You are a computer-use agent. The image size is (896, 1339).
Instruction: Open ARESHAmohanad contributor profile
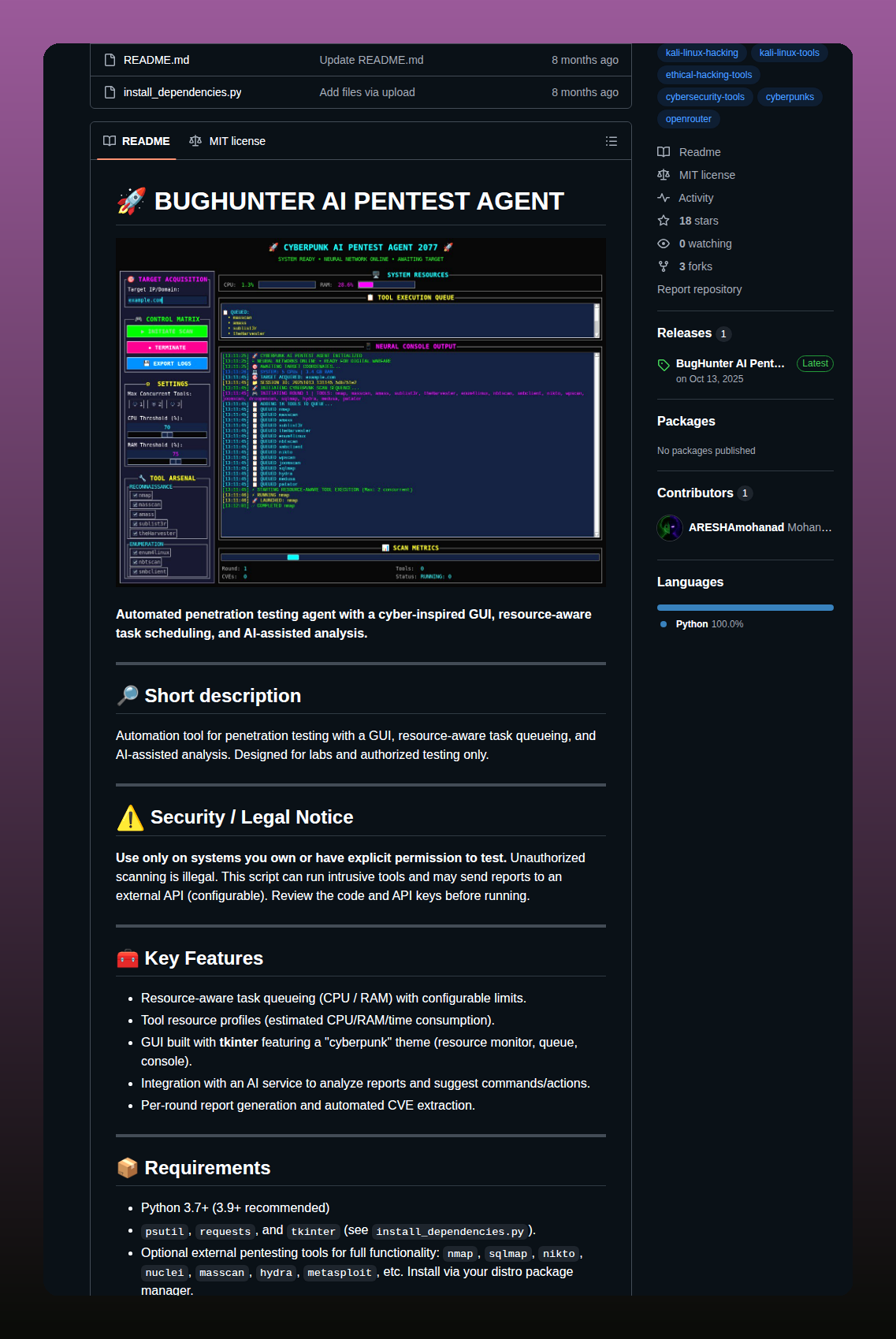click(736, 527)
